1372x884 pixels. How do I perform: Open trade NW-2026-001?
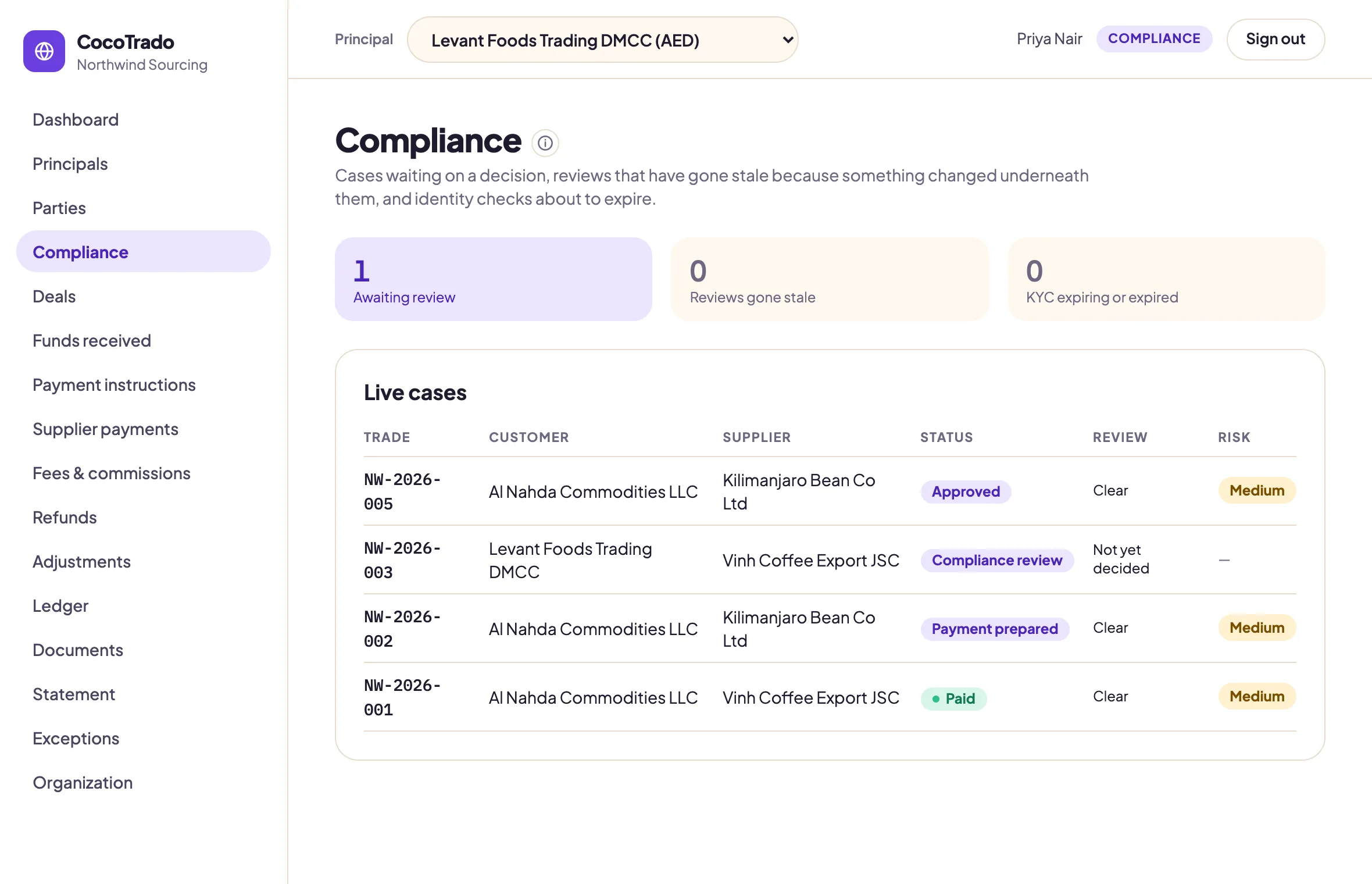tap(402, 697)
